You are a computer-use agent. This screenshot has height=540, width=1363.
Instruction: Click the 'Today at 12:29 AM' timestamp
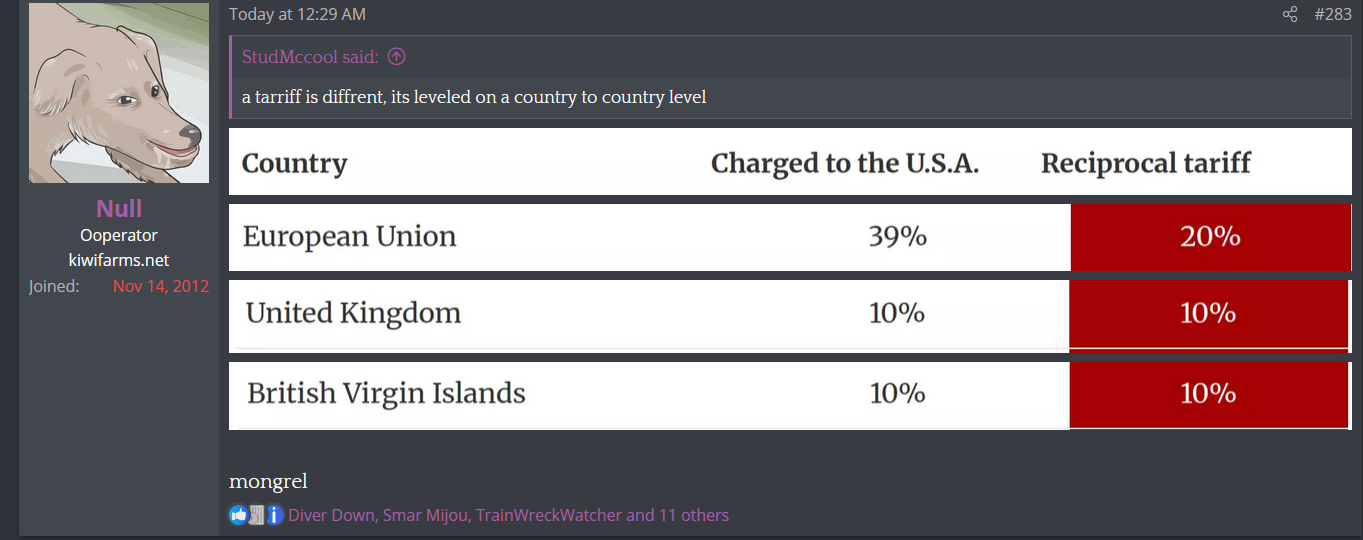(297, 15)
